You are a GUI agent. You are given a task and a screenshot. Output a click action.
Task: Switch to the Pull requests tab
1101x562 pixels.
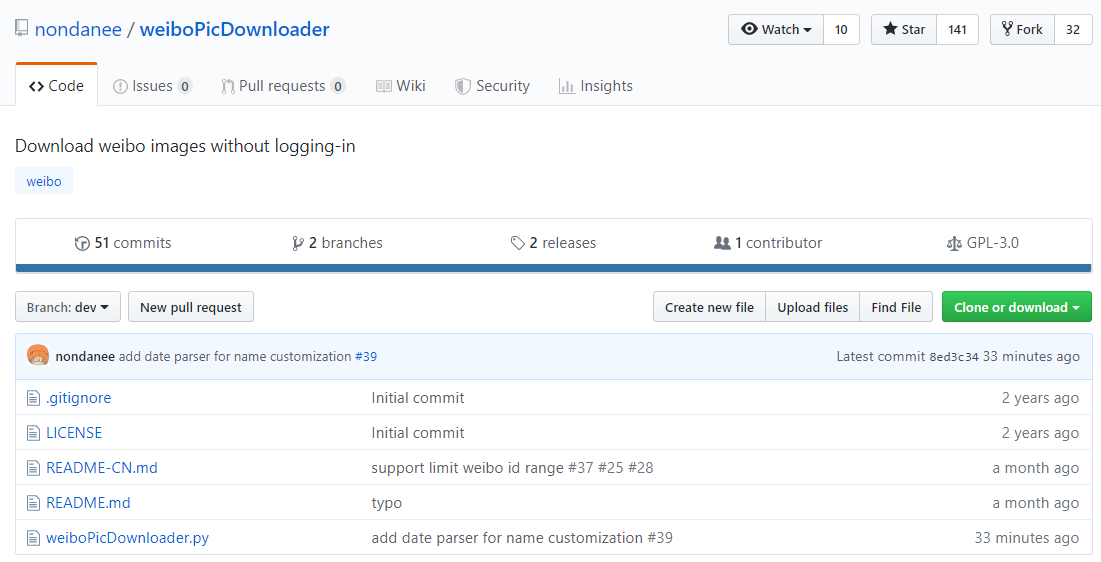pos(283,86)
